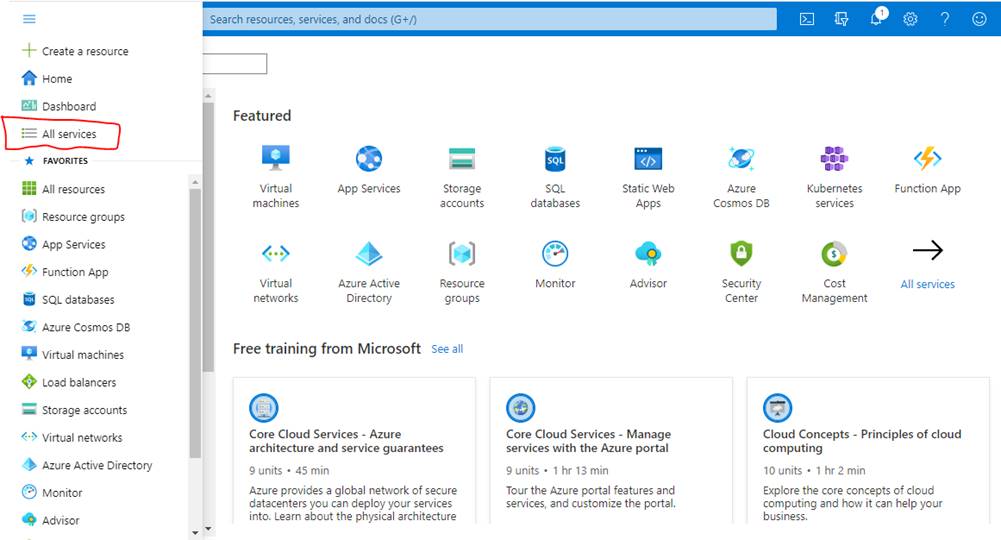Open Advisor in sidebar favorites

click(x=50, y=520)
